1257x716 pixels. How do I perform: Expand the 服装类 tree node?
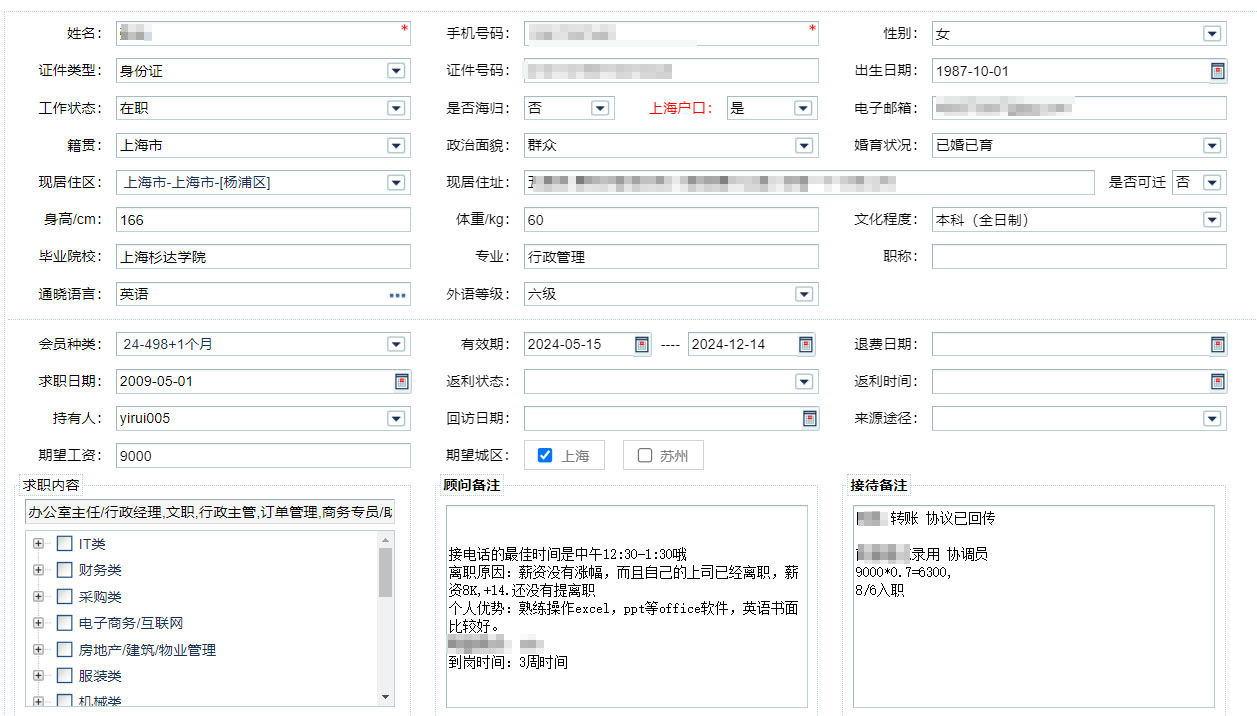39,676
